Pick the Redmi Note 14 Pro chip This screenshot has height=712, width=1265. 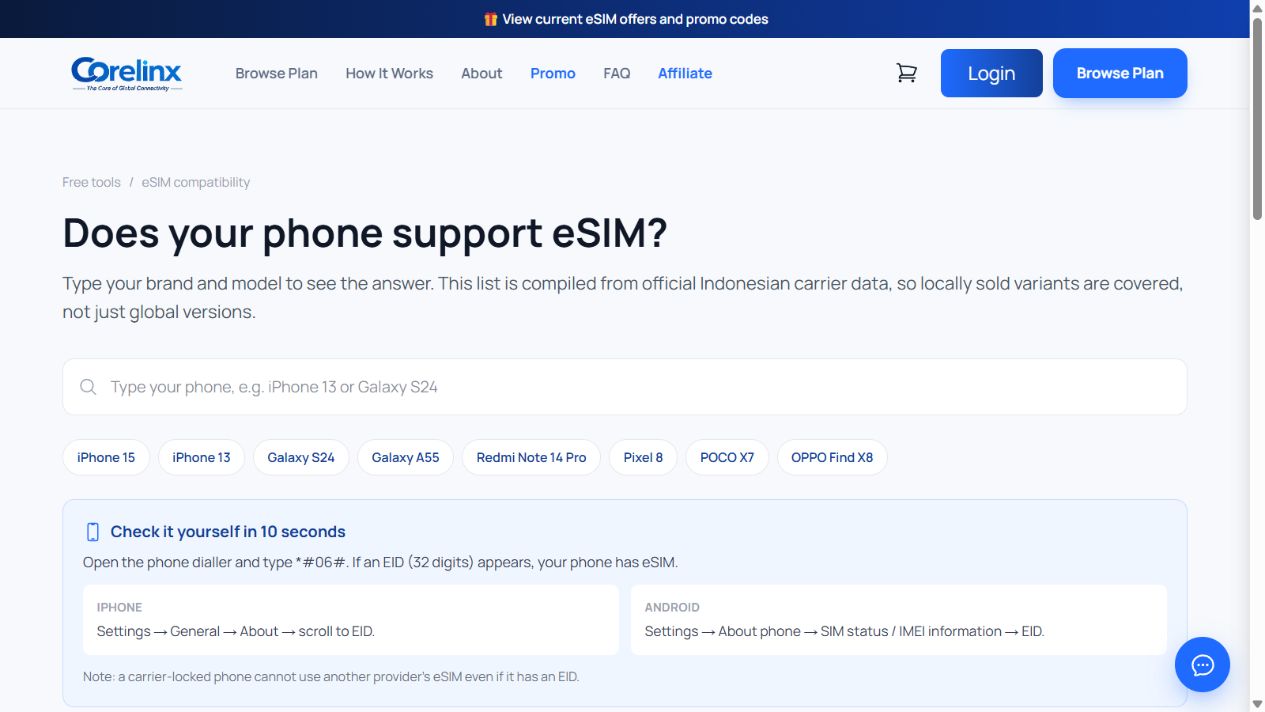tap(531, 457)
